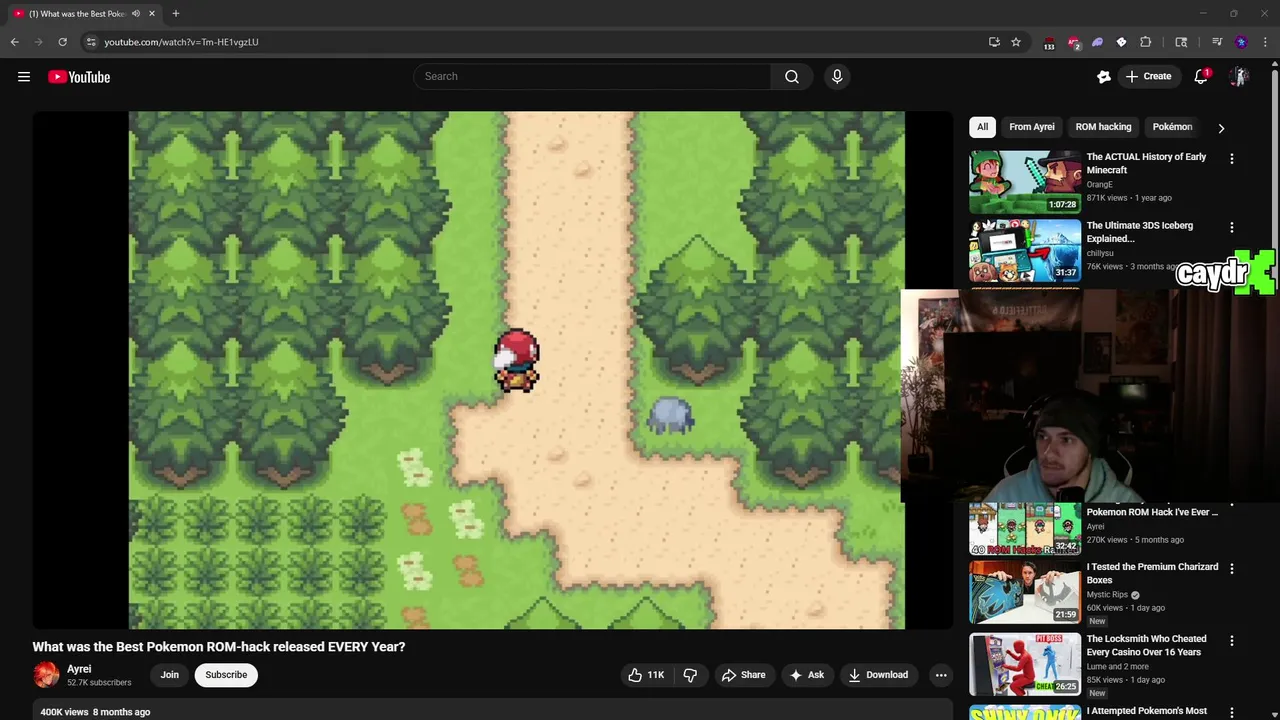Bookmark this page with the star
Viewport: 1280px width, 720px height.
[1016, 42]
